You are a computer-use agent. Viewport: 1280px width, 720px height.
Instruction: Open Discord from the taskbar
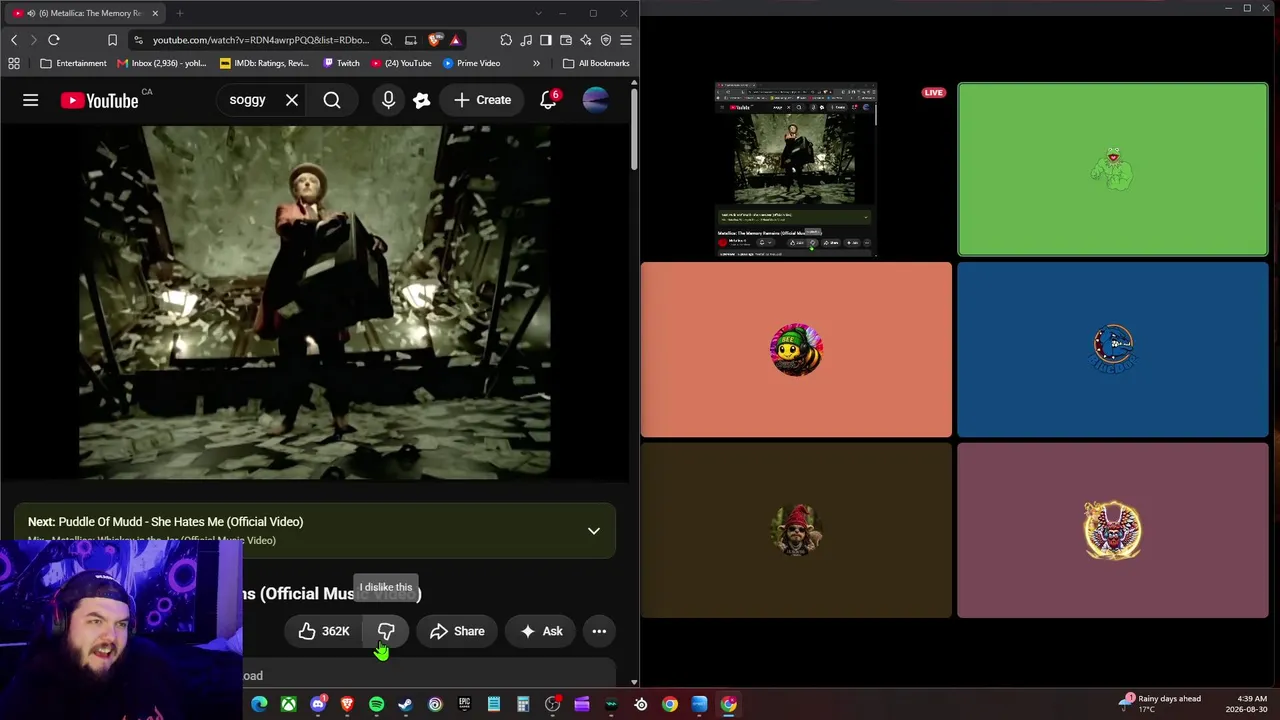point(318,704)
